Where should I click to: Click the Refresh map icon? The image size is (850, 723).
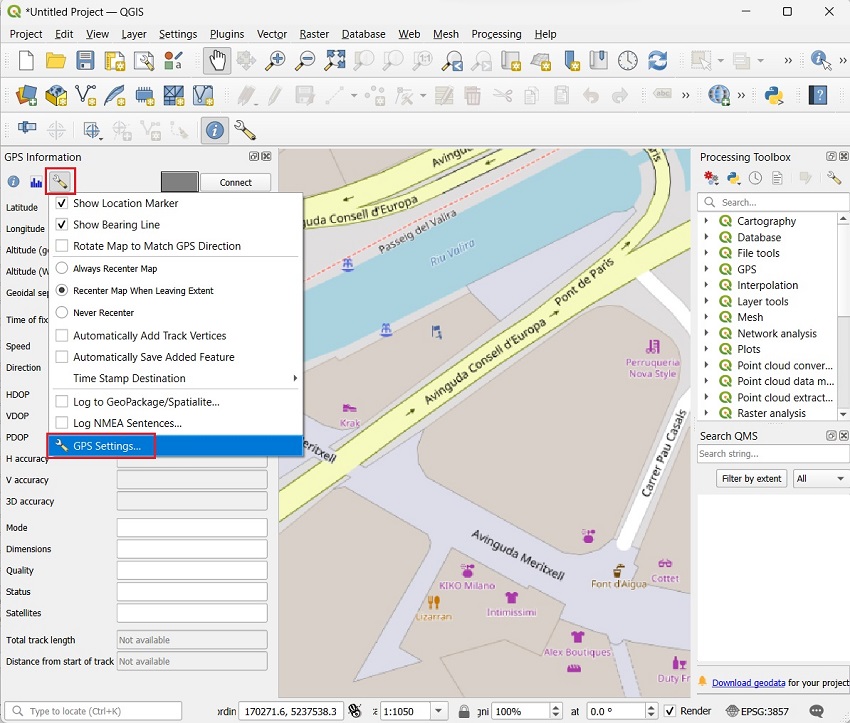(657, 61)
